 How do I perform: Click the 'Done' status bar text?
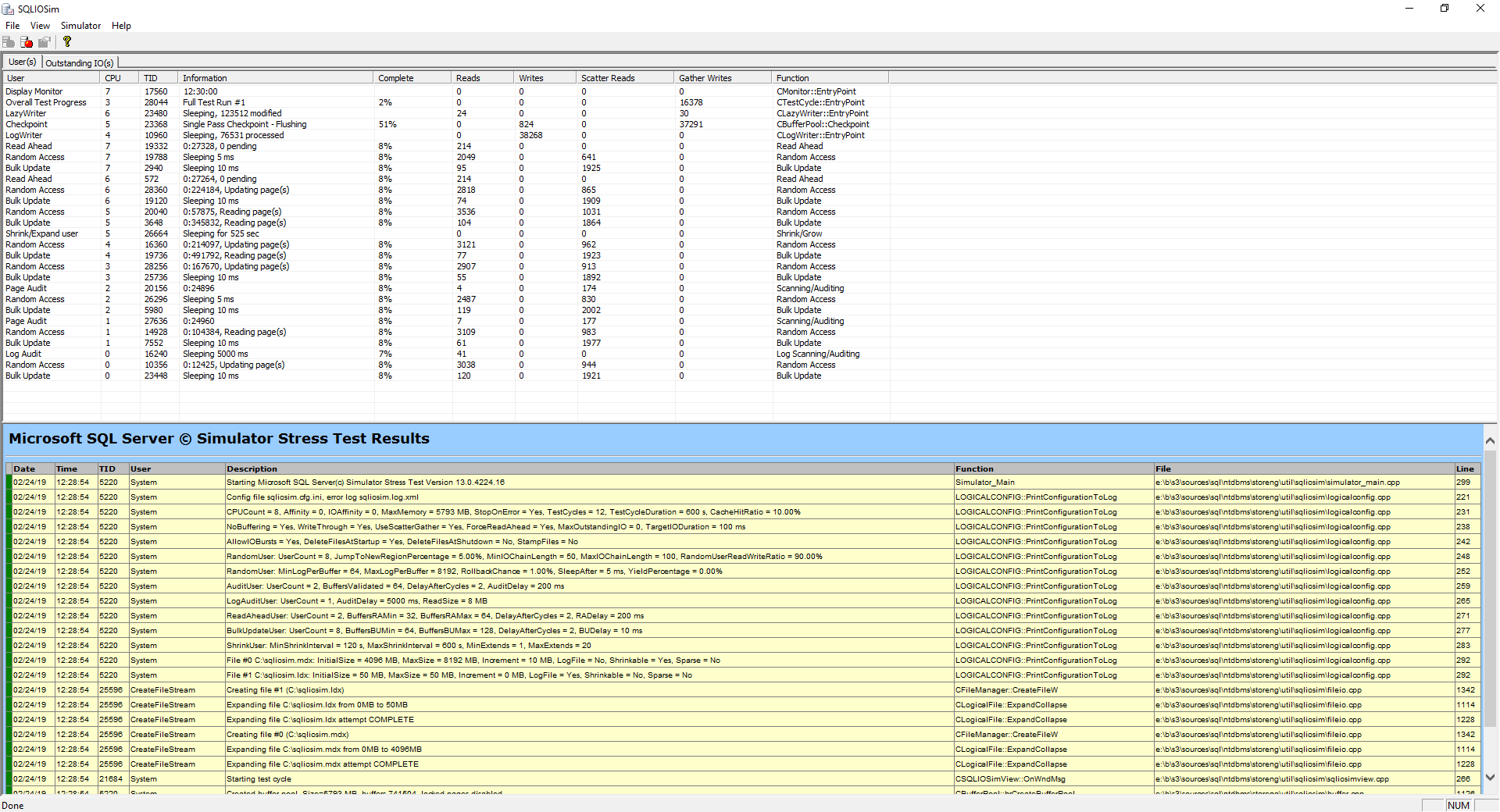(x=12, y=806)
